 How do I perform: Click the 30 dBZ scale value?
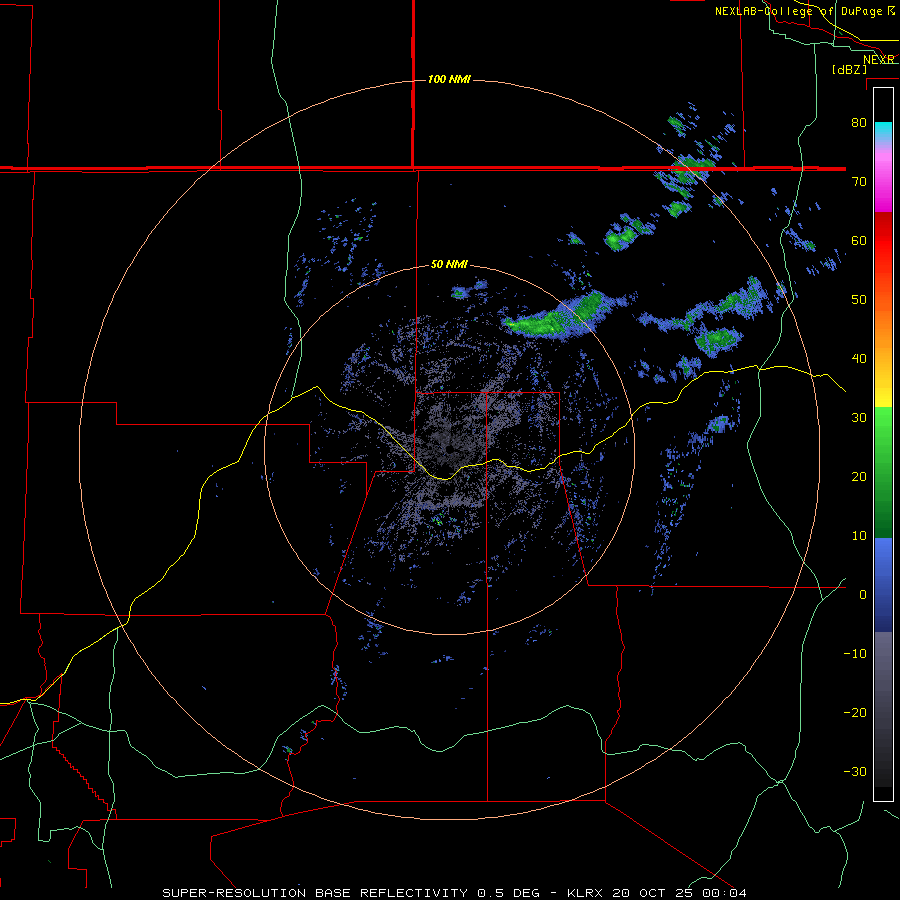click(858, 417)
